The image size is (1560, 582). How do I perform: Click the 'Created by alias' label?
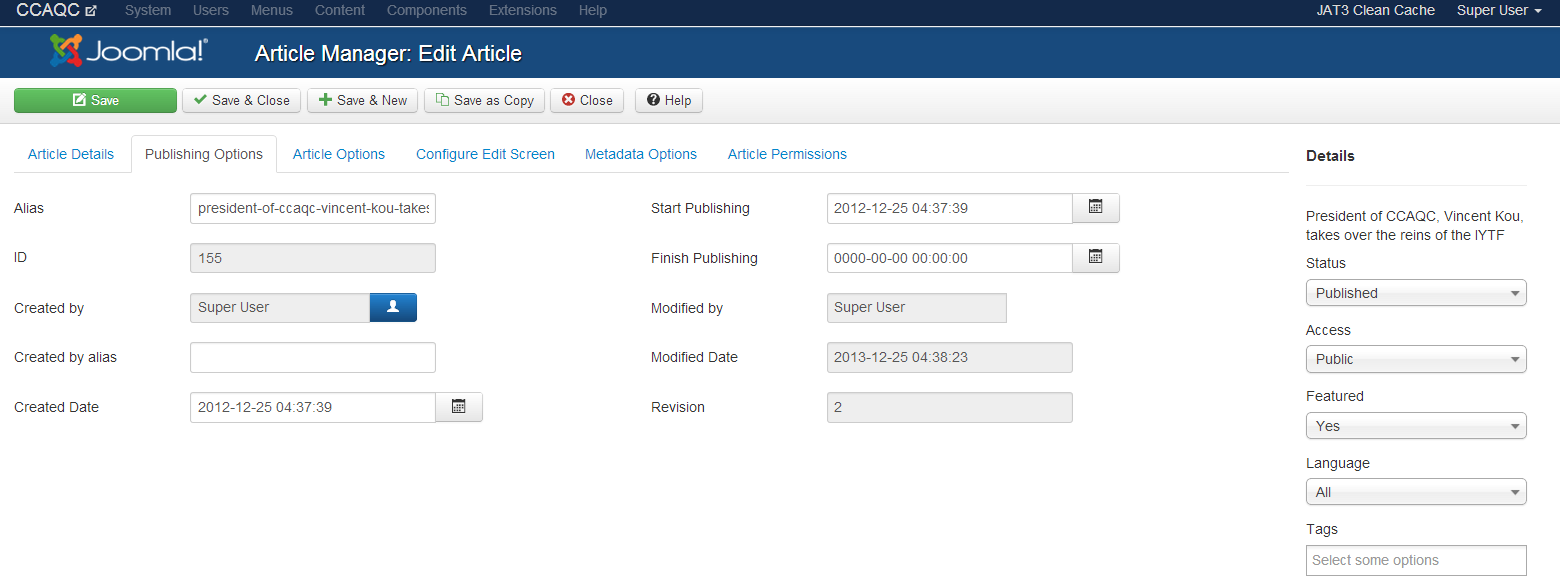tap(65, 357)
